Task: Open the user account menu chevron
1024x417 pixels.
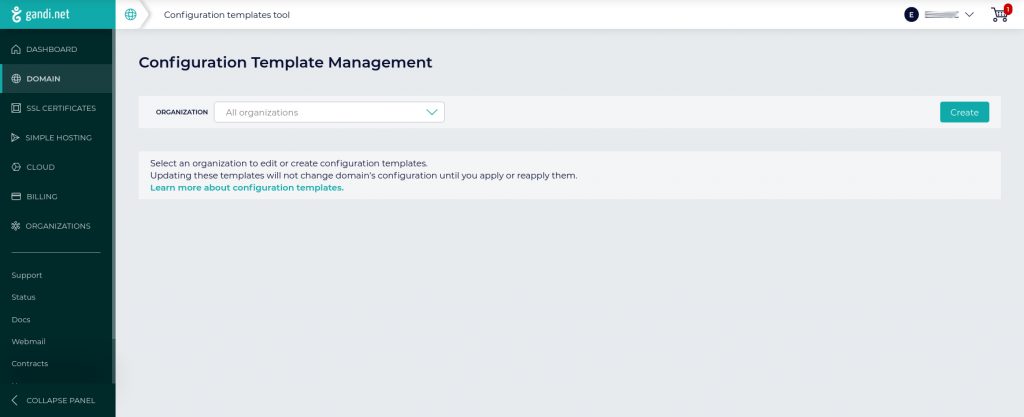Action: click(969, 15)
